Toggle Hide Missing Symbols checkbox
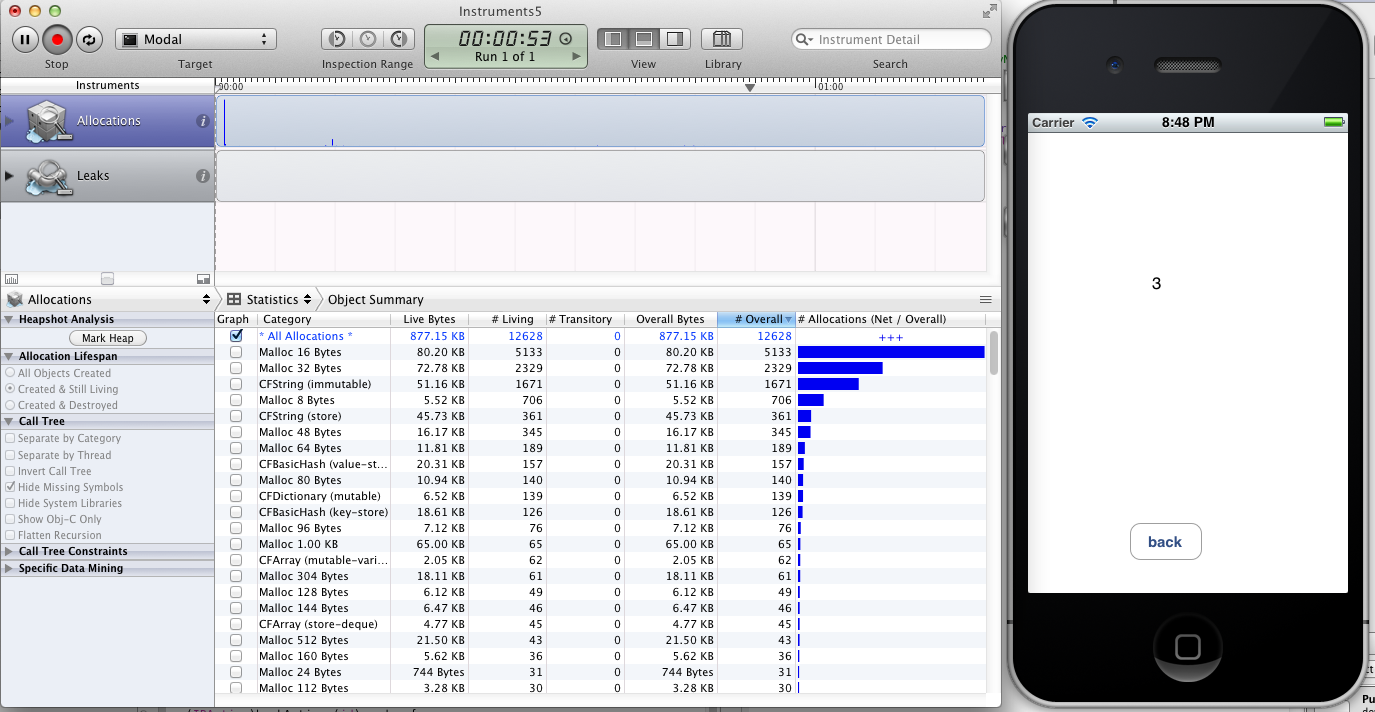 (x=10, y=487)
